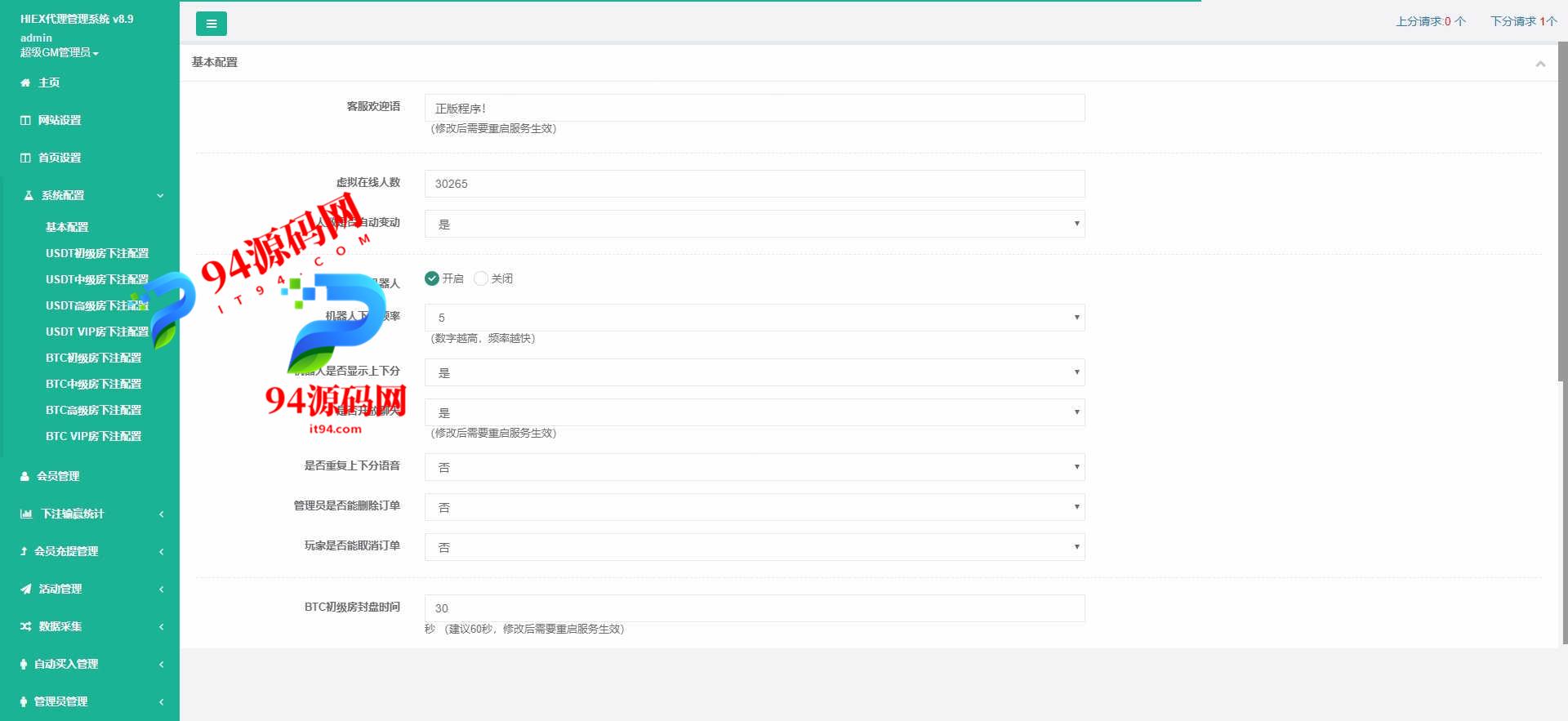Click the admin username text
Screen dimensions: 1568x721
click(x=36, y=38)
